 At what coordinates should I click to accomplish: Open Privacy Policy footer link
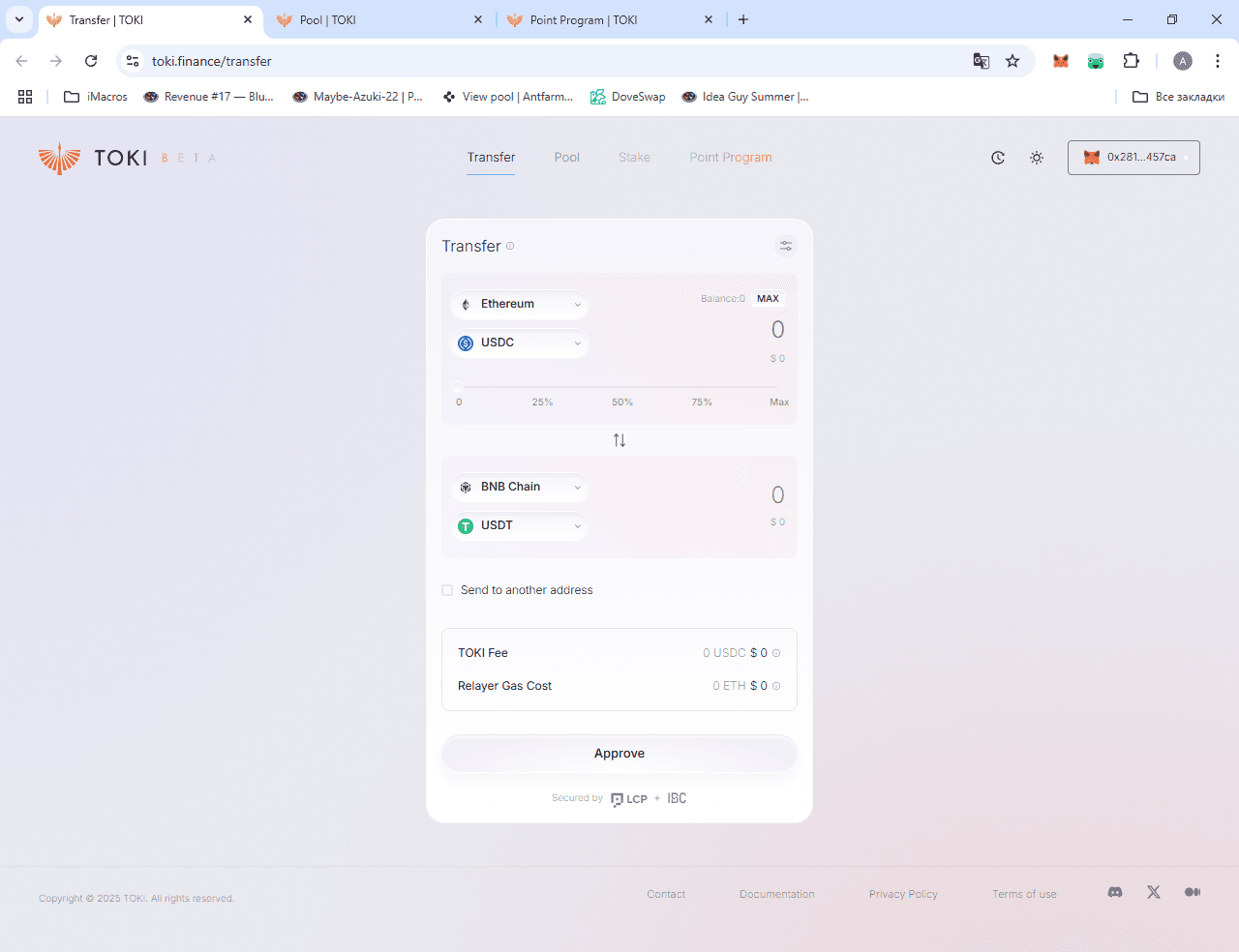903,894
